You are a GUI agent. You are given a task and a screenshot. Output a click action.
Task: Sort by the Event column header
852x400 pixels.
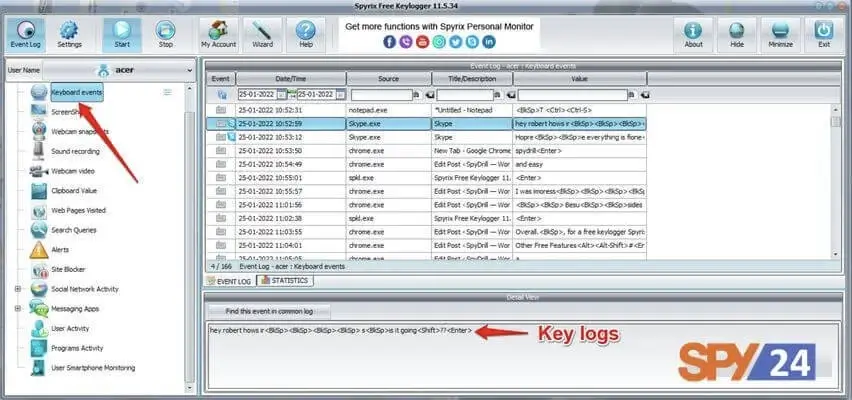coord(221,78)
